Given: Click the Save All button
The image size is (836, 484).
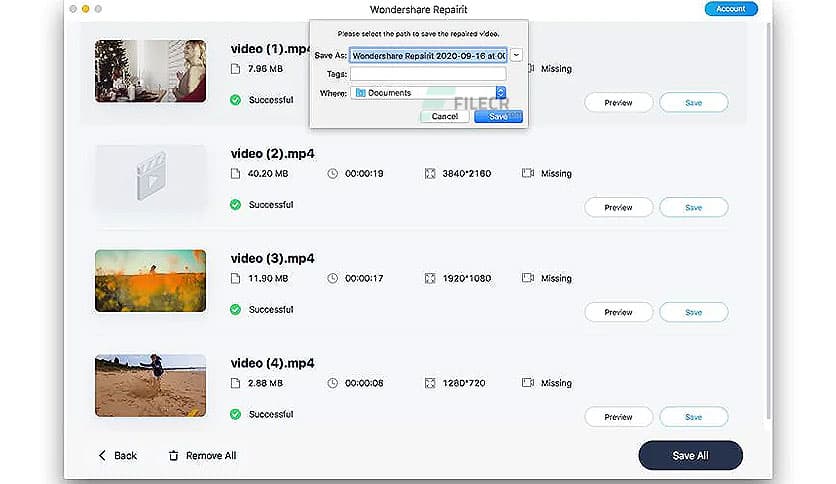Looking at the screenshot, I should tap(690, 455).
